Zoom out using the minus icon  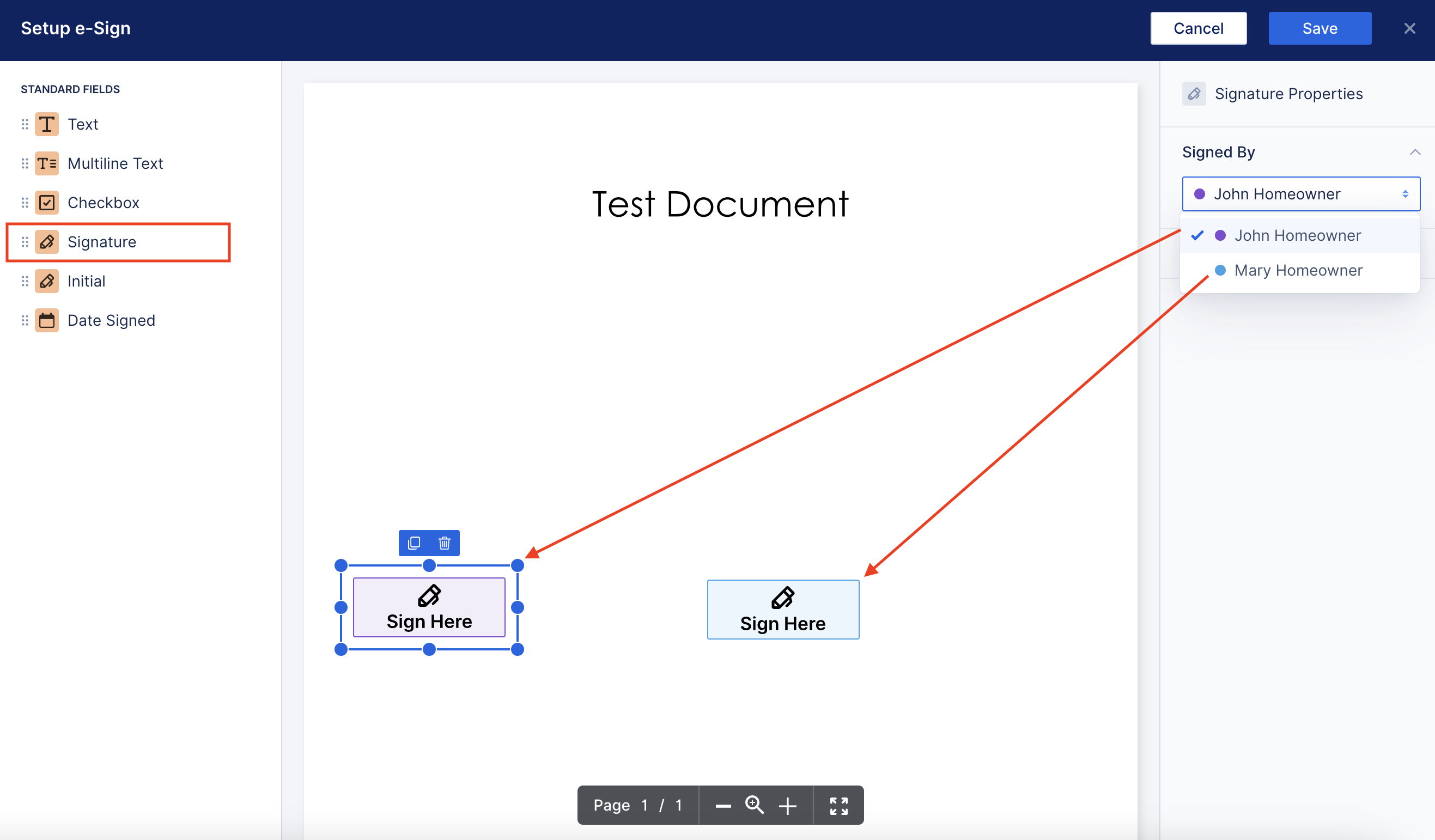click(x=723, y=805)
